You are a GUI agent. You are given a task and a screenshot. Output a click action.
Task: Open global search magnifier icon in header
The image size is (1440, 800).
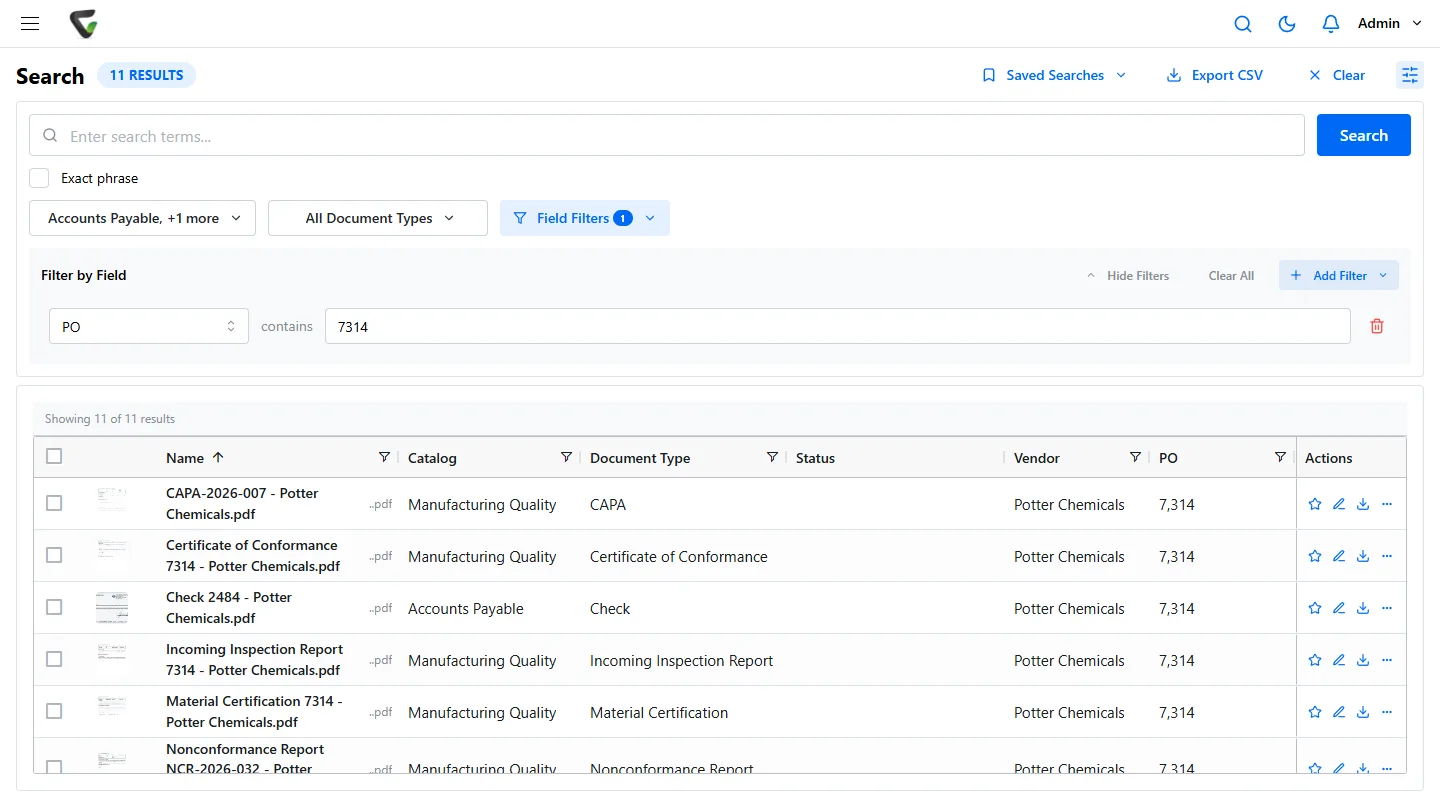coord(1243,24)
